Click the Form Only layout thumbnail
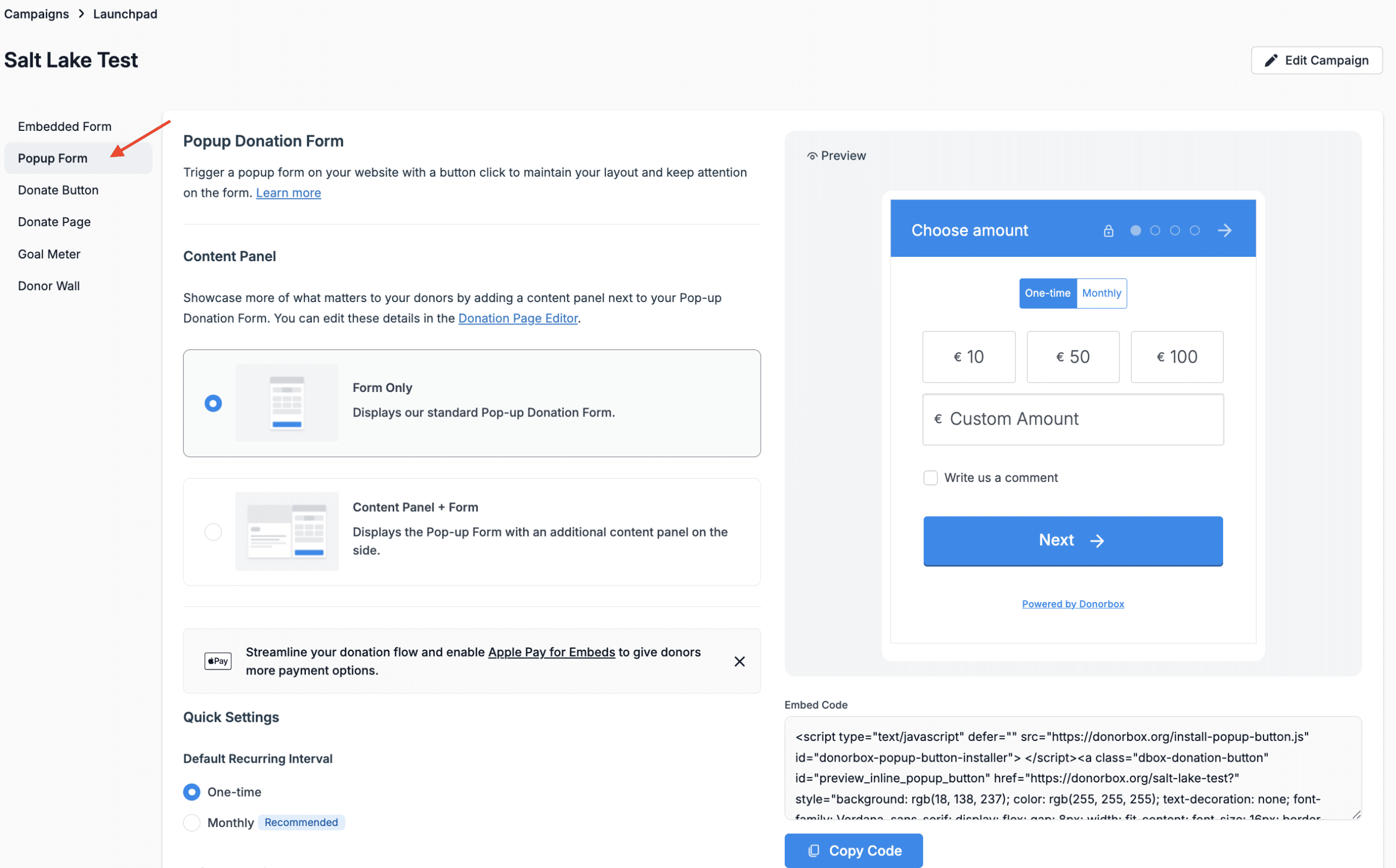 [x=286, y=403]
